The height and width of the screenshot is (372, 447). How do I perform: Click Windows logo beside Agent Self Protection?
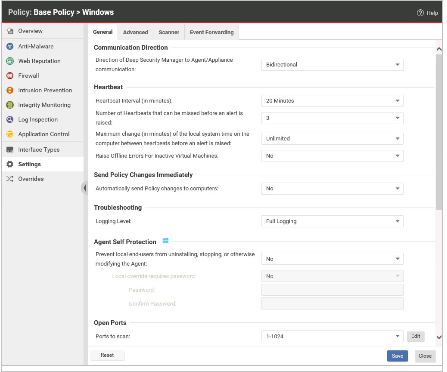click(165, 241)
